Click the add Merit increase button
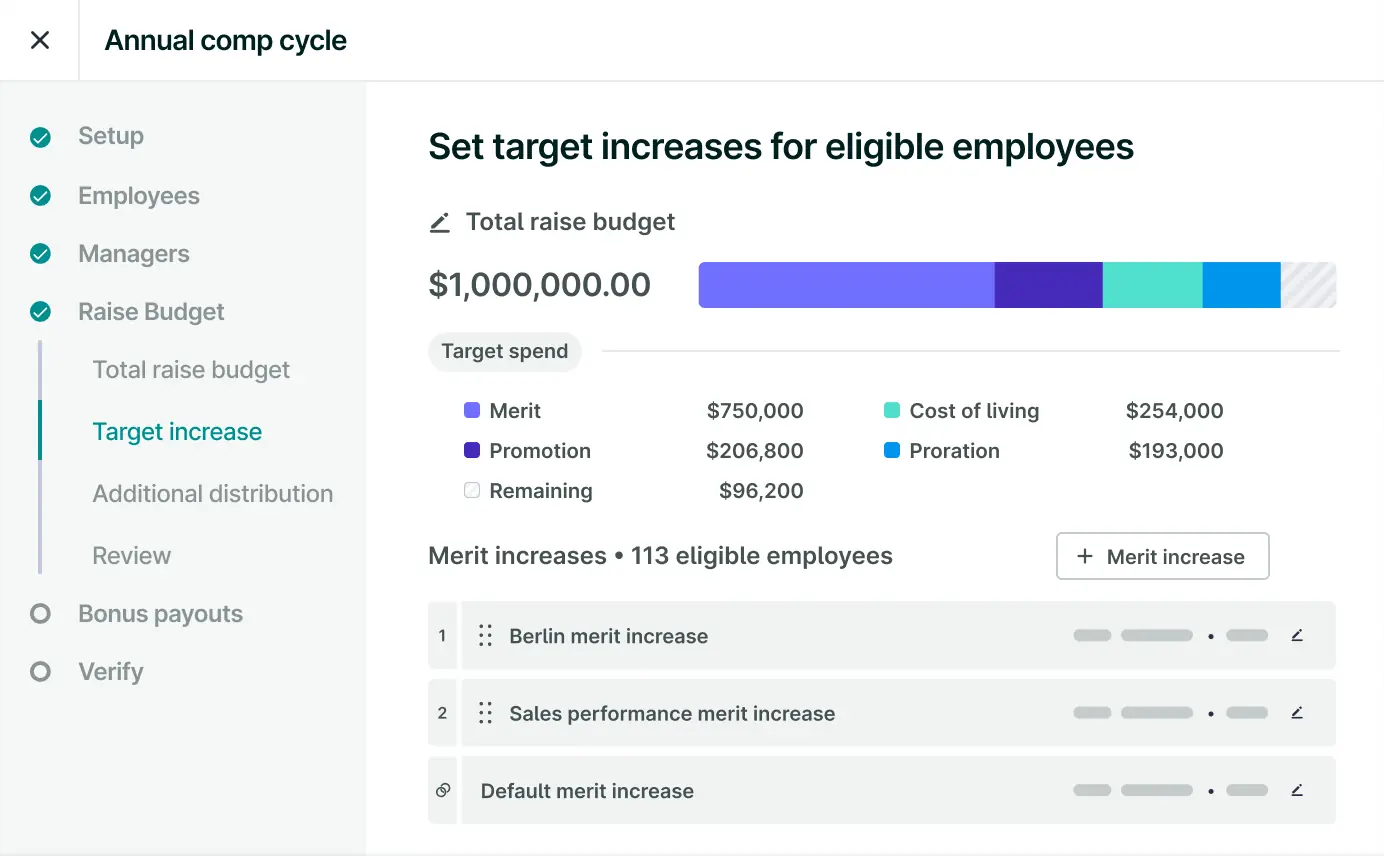This screenshot has width=1384, height=856. pyautogui.click(x=1162, y=556)
